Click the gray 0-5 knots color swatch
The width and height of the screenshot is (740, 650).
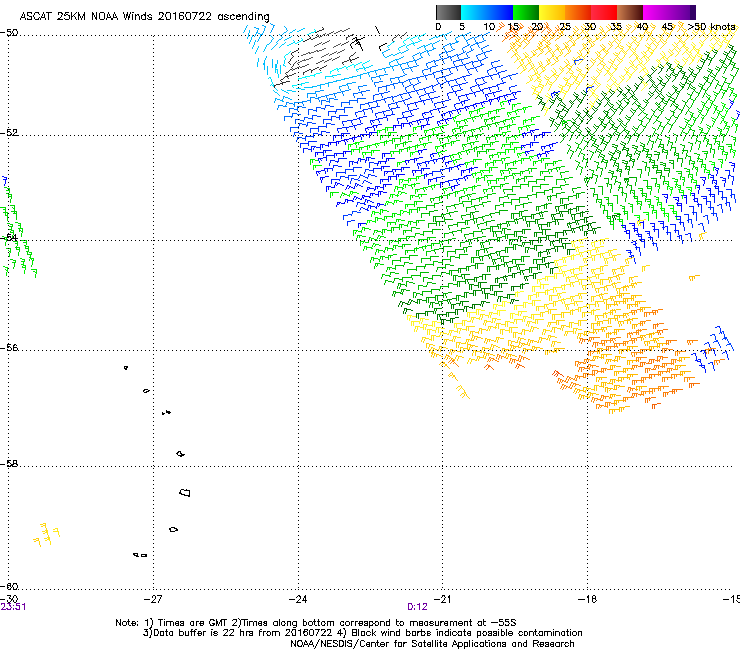[x=449, y=12]
